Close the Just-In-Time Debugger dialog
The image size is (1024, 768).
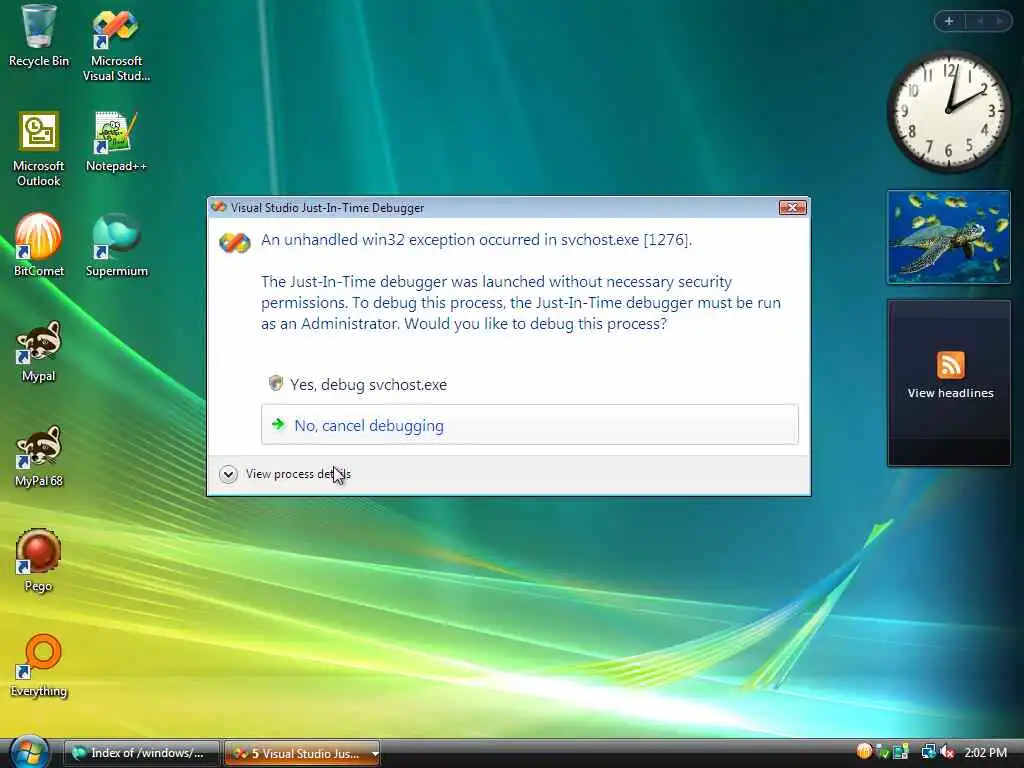click(x=792, y=207)
